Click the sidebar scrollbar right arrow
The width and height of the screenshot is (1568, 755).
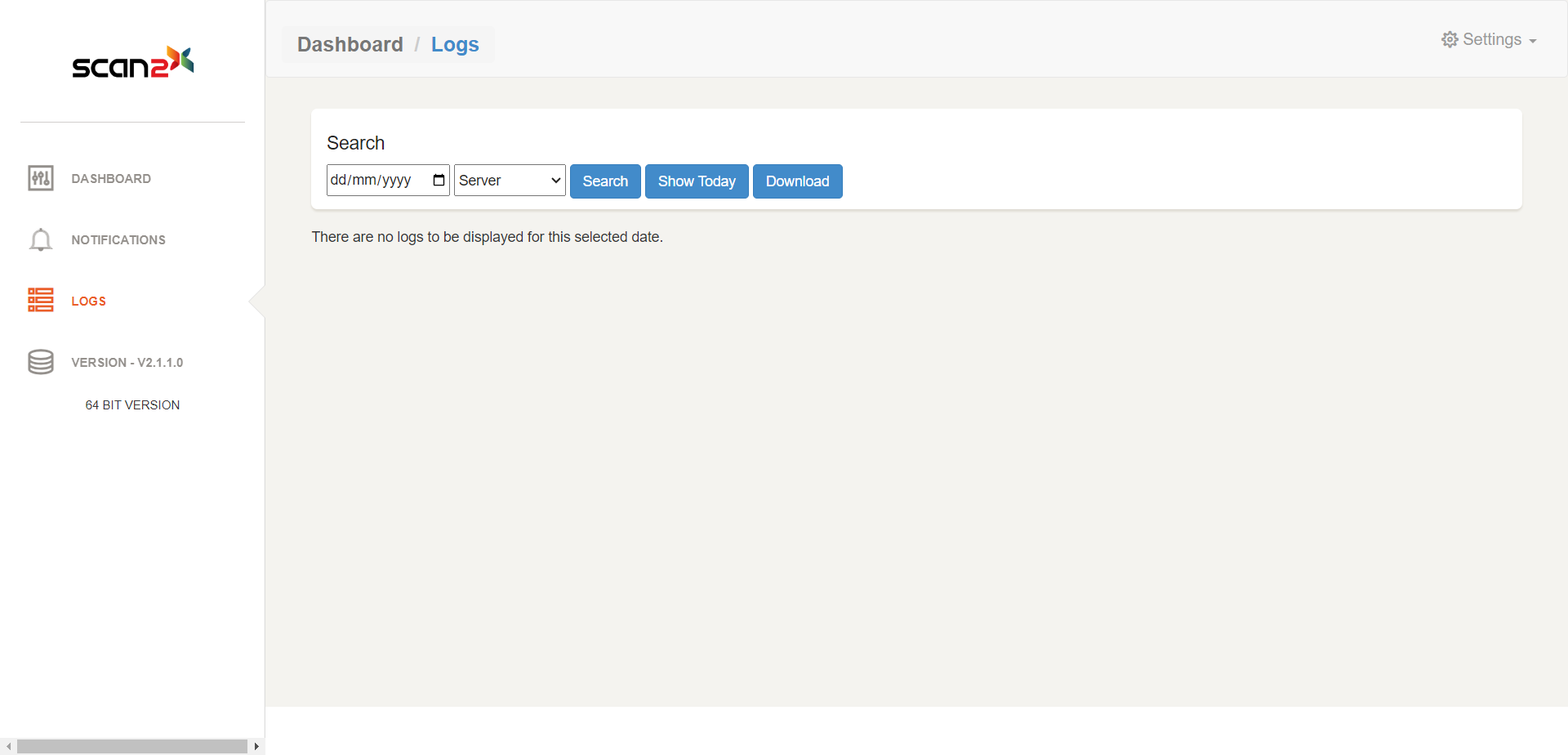click(x=256, y=746)
